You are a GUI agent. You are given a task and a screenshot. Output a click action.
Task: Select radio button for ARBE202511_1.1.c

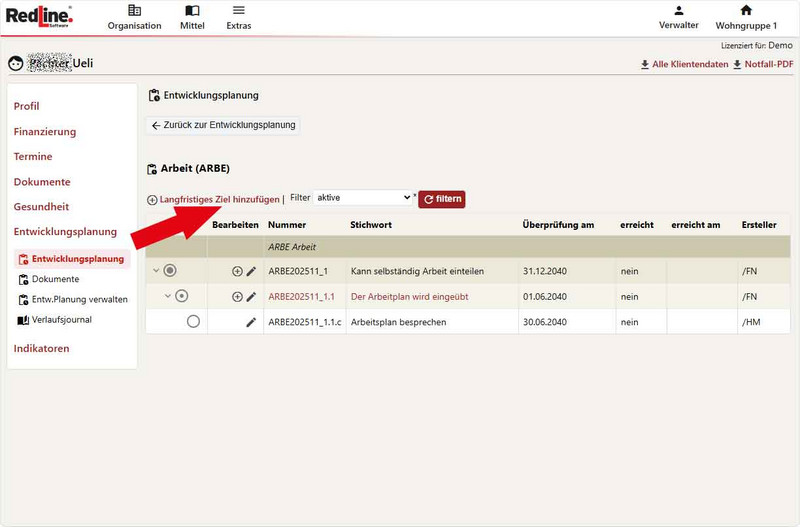[x=193, y=322]
